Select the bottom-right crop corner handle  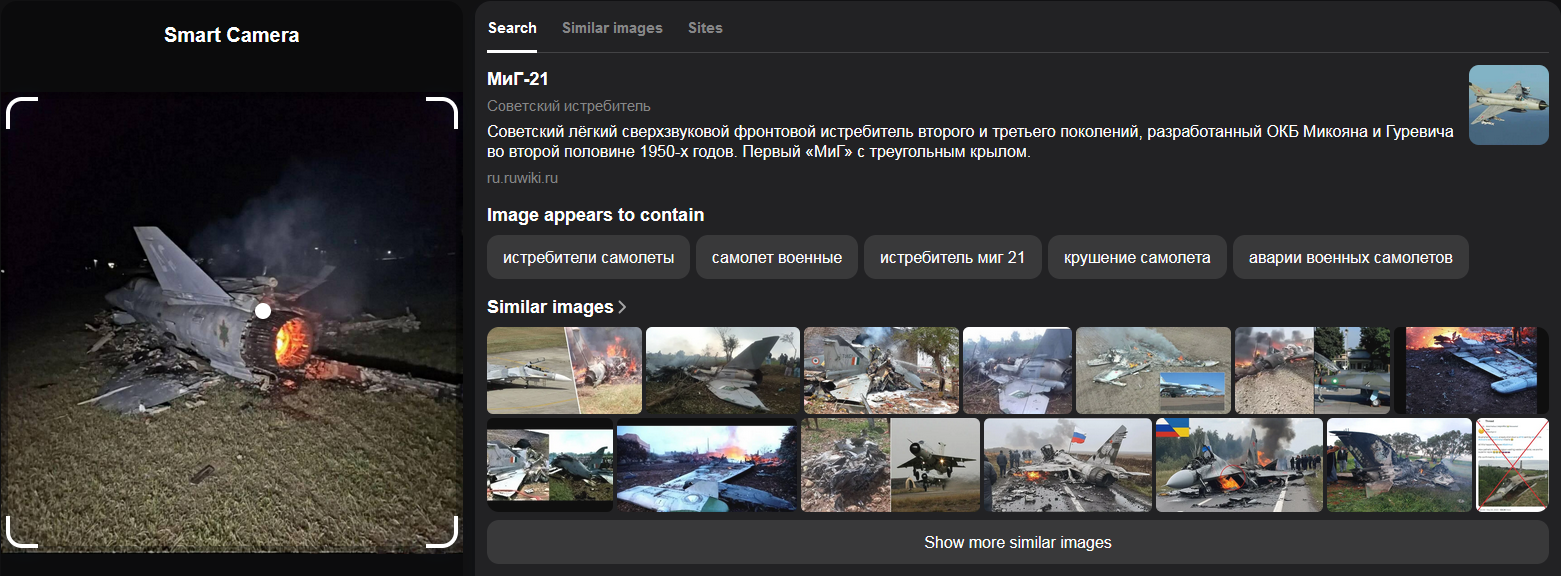[442, 532]
